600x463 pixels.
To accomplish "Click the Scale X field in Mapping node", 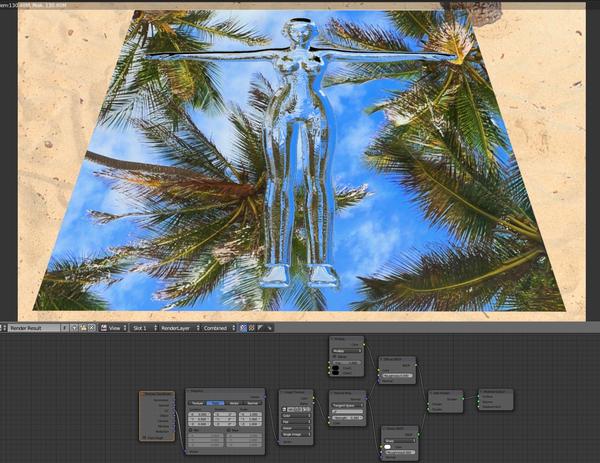I will [250, 414].
